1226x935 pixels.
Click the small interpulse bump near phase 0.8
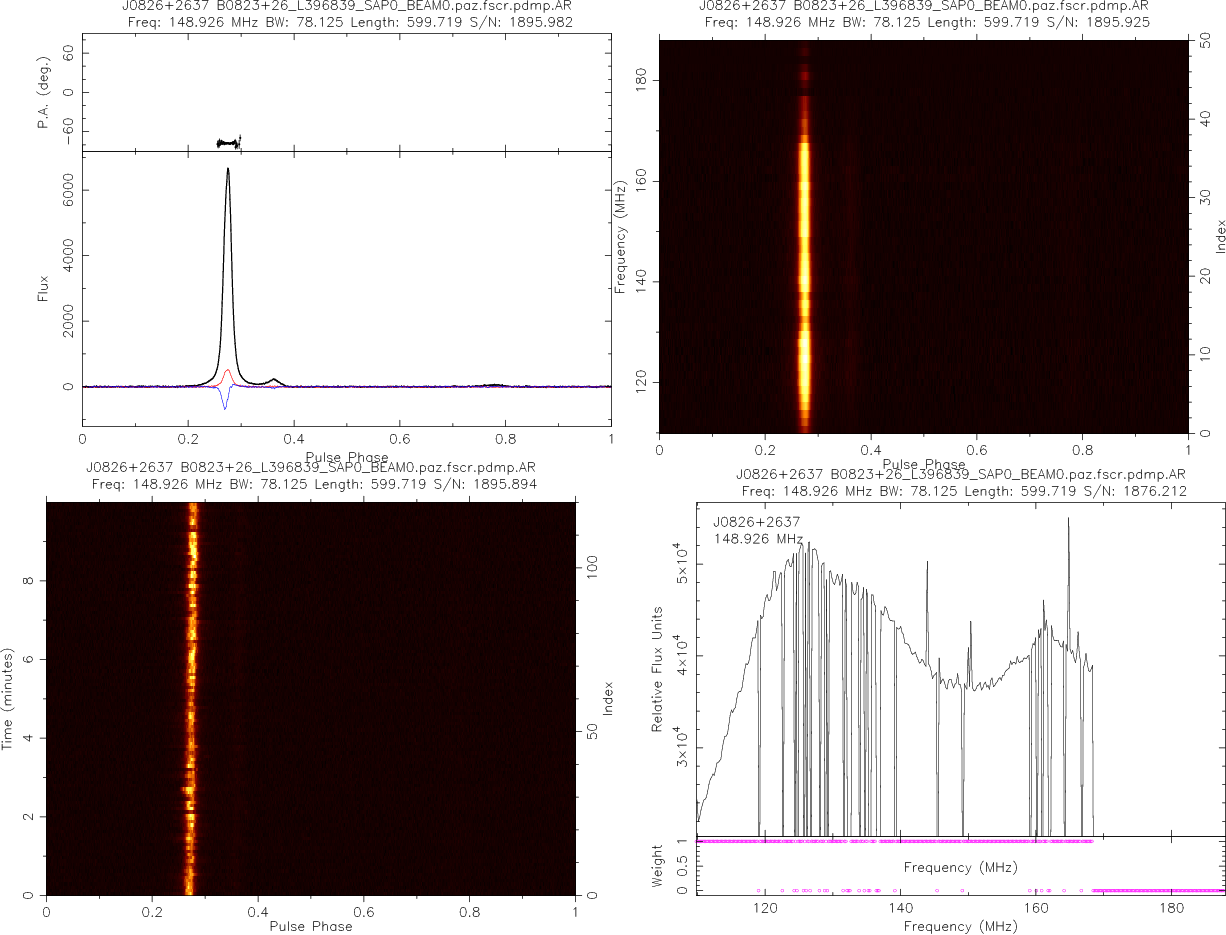coord(492,384)
